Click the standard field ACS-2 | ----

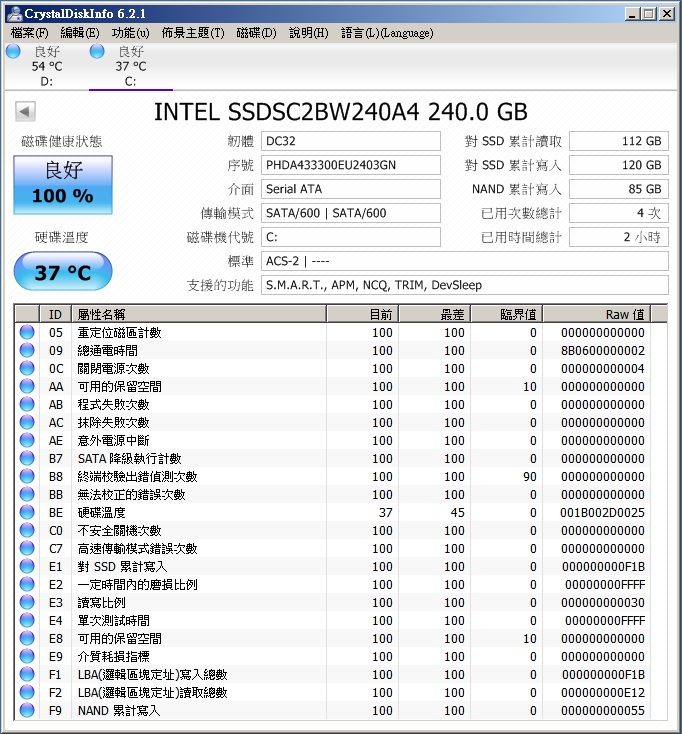(465, 261)
